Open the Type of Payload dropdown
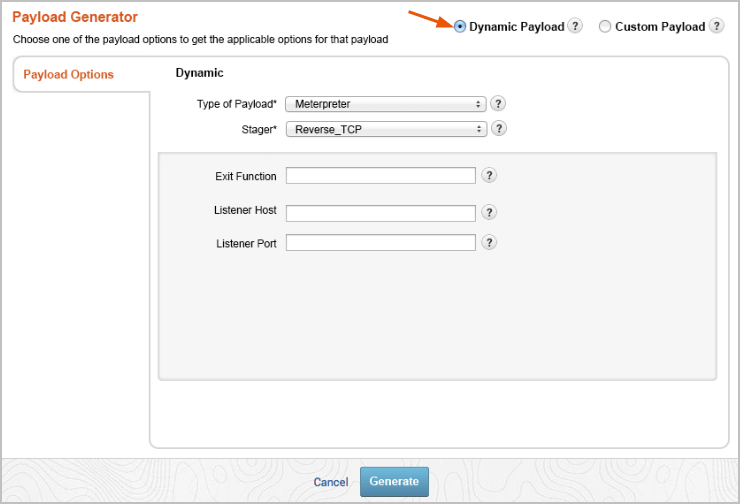 click(385, 104)
